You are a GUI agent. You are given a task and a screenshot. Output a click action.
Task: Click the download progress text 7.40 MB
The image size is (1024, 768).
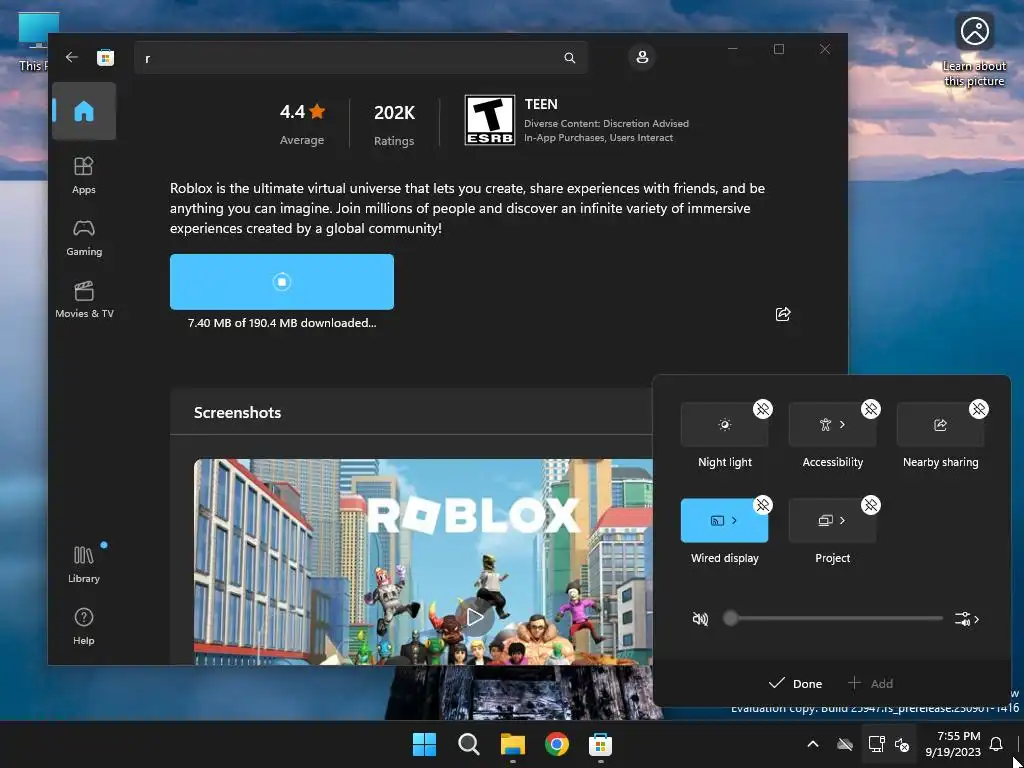point(281,323)
